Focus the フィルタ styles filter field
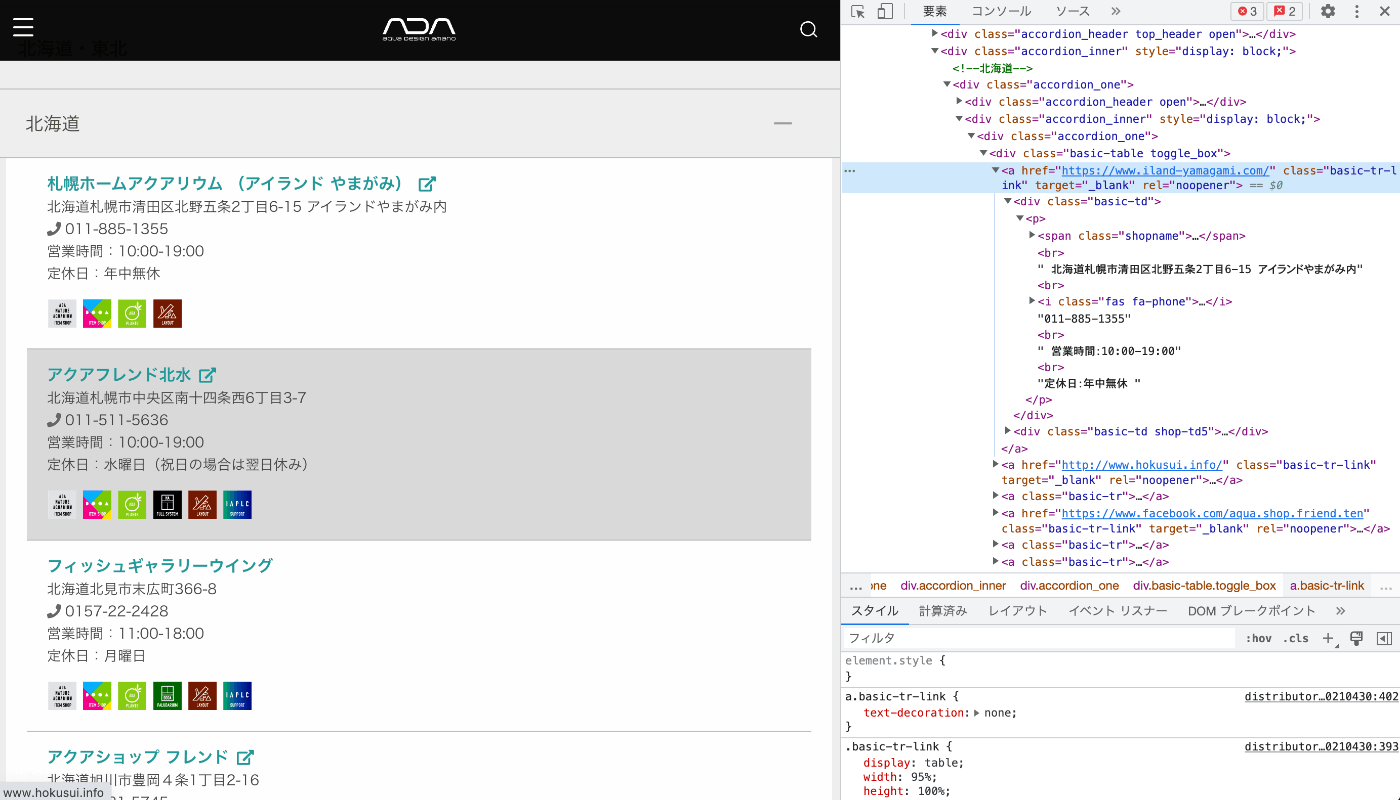The image size is (1400, 800). [1040, 638]
